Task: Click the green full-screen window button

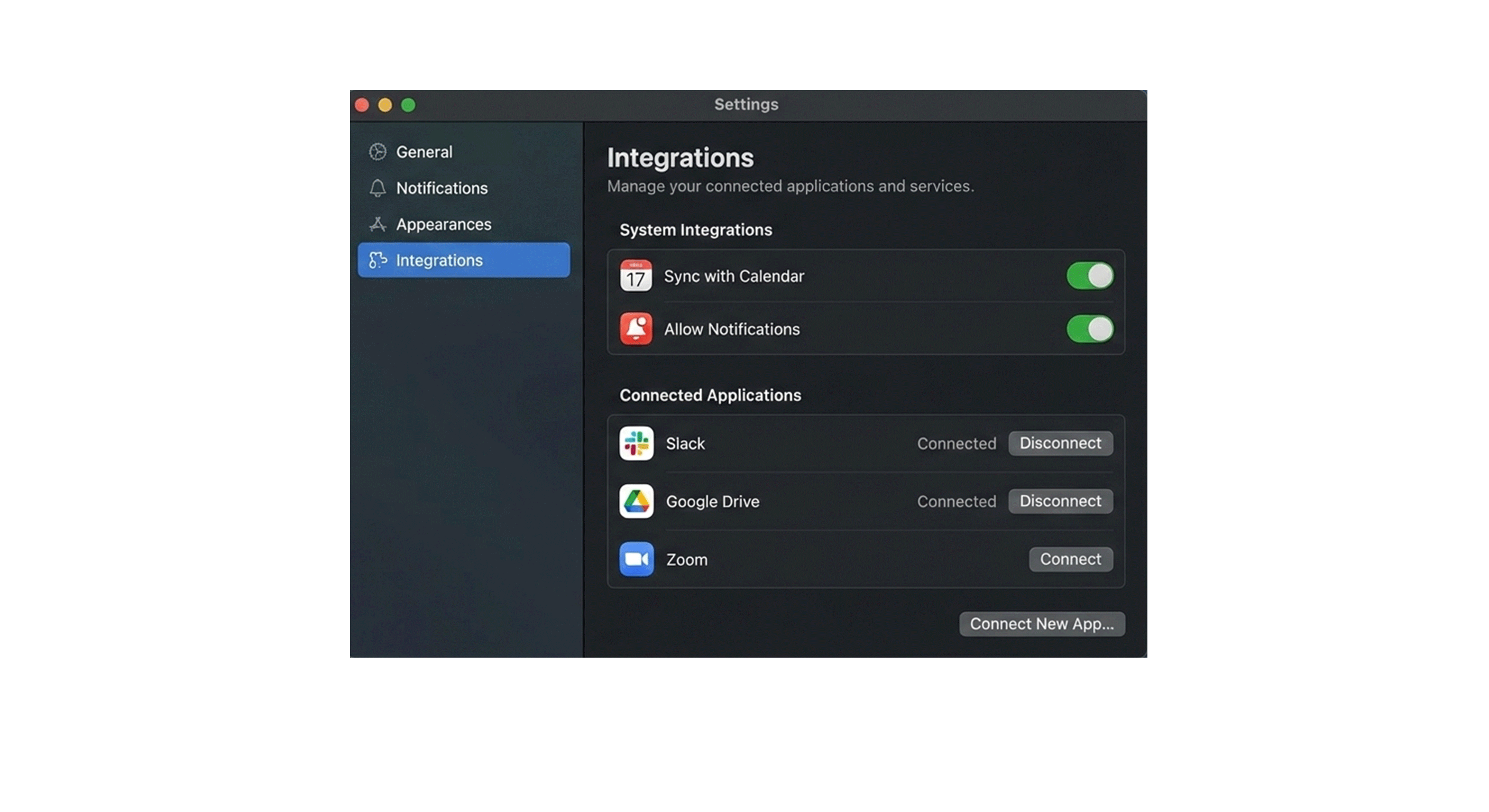Action: (408, 105)
